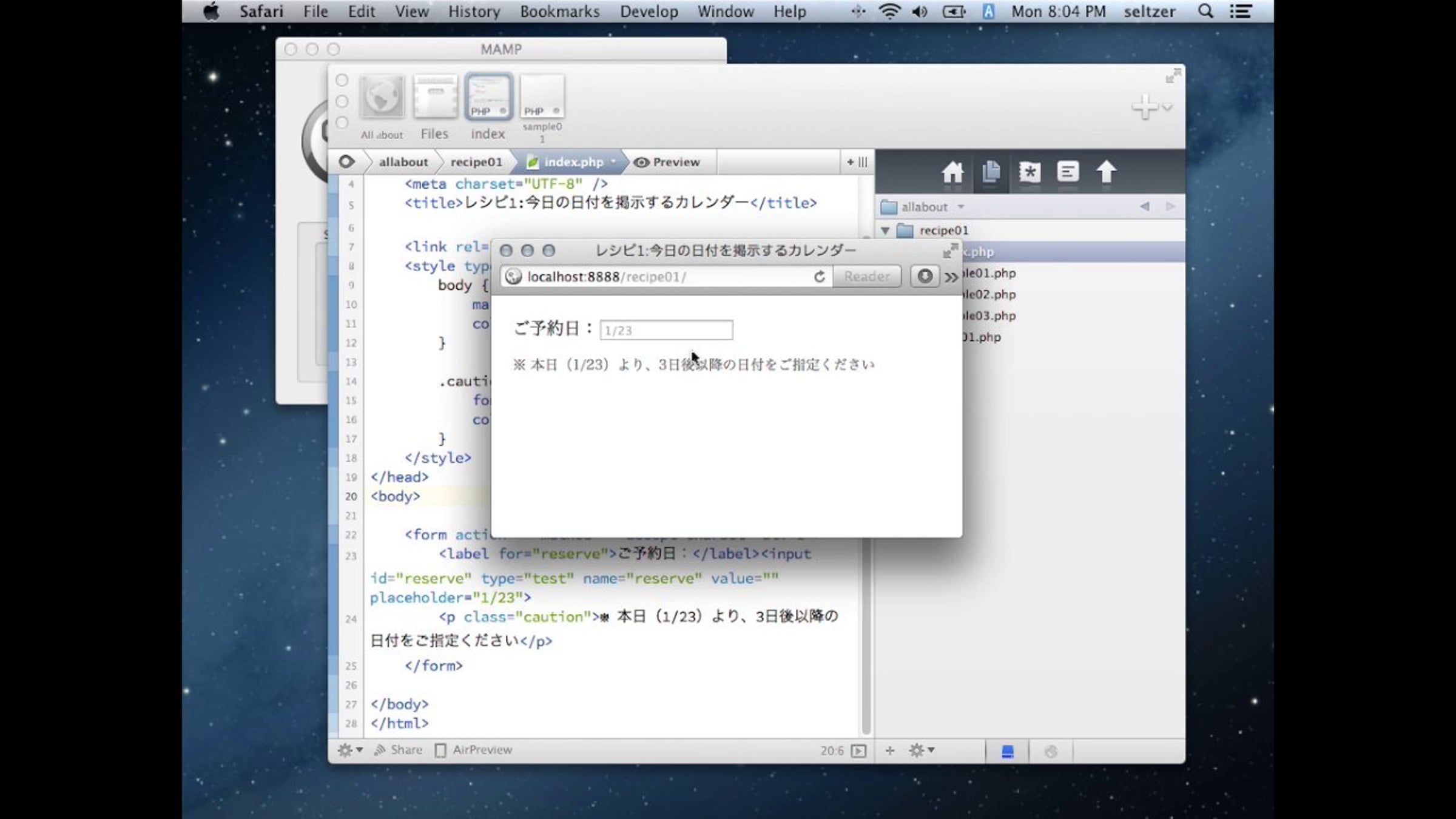Open the local files icon in sidebar
Viewport: 1456px width, 819px height.
(x=991, y=172)
